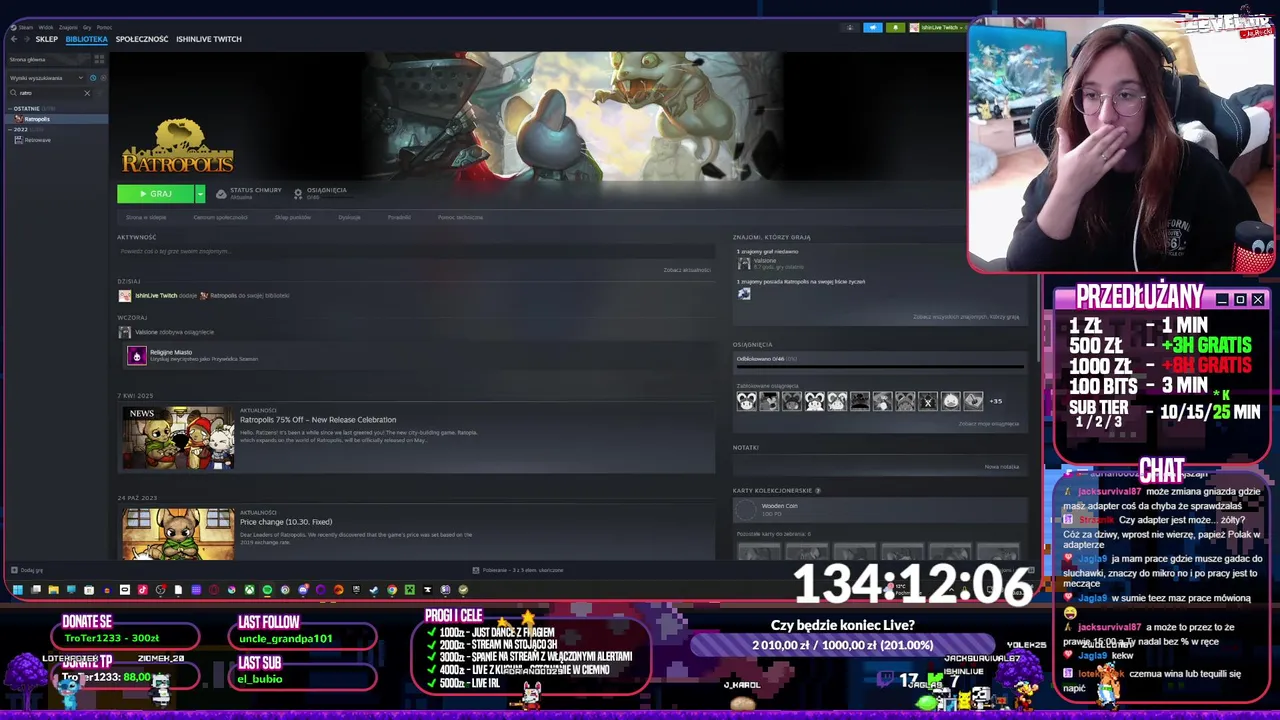Go back with the Steam back arrow

click(x=14, y=39)
